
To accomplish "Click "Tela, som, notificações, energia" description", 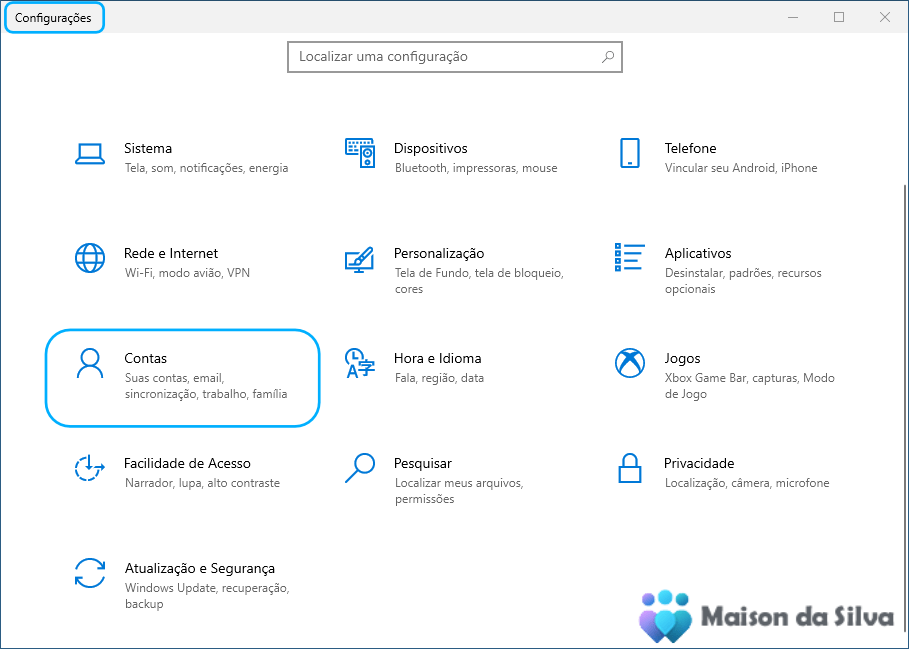I will (206, 168).
